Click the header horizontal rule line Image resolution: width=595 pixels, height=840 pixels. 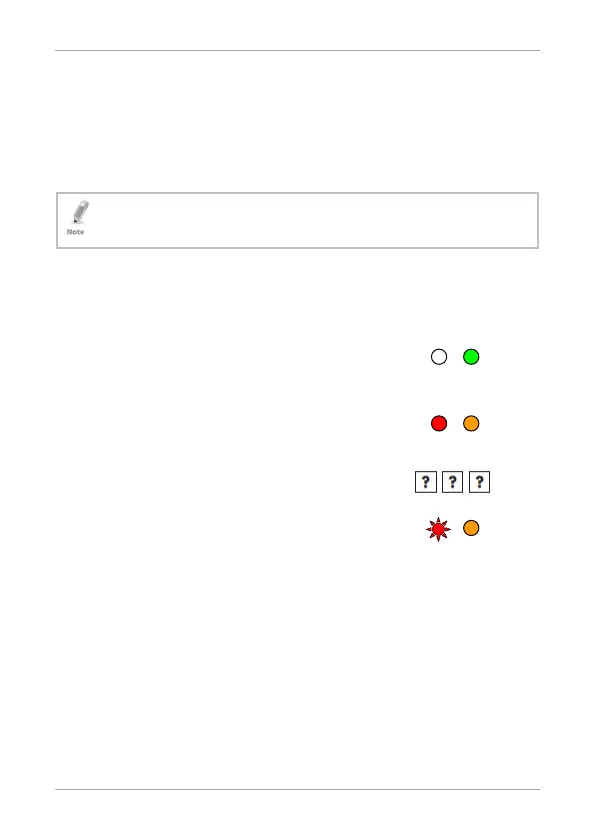297,50
